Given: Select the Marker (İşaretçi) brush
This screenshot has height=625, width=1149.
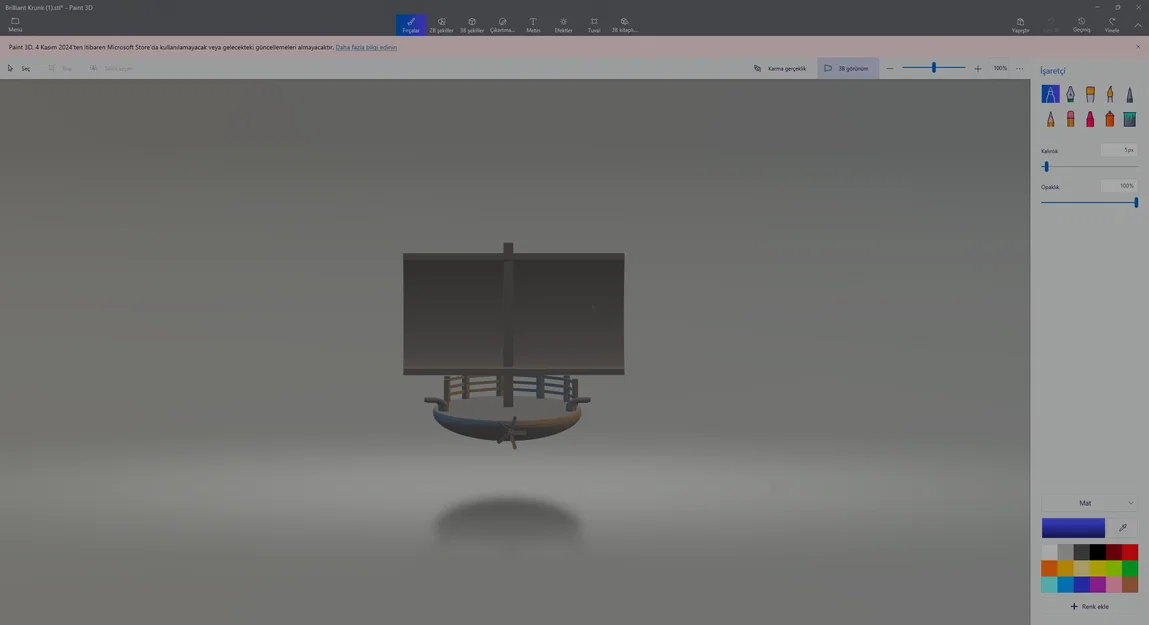Looking at the screenshot, I should pos(1050,94).
